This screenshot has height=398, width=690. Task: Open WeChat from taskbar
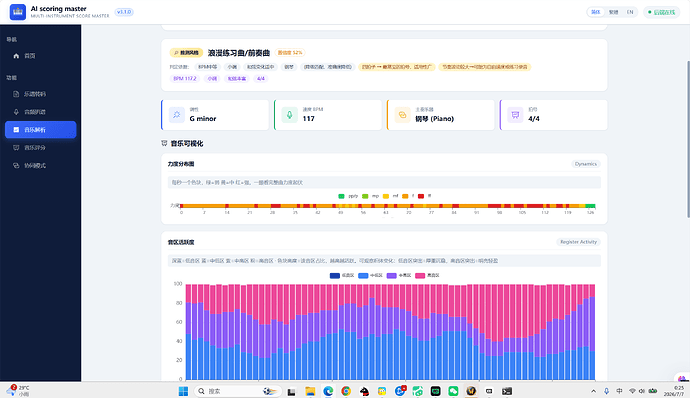(x=453, y=391)
